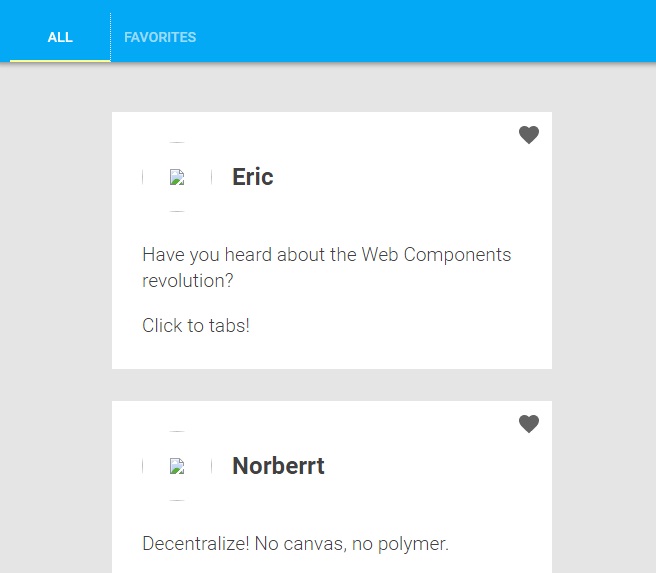Viewport: 656px width, 573px height.
Task: Click Norberrt's avatar image
Action: [177, 466]
